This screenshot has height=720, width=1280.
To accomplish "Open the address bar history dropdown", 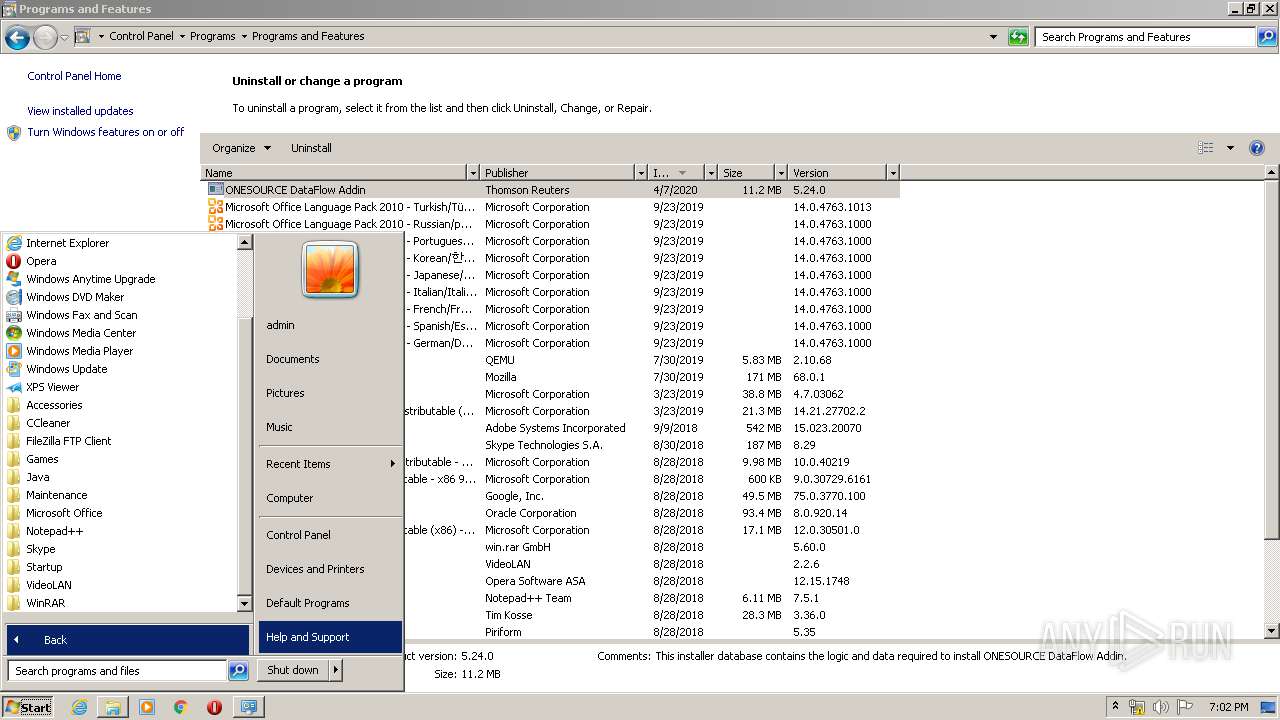I will point(993,37).
